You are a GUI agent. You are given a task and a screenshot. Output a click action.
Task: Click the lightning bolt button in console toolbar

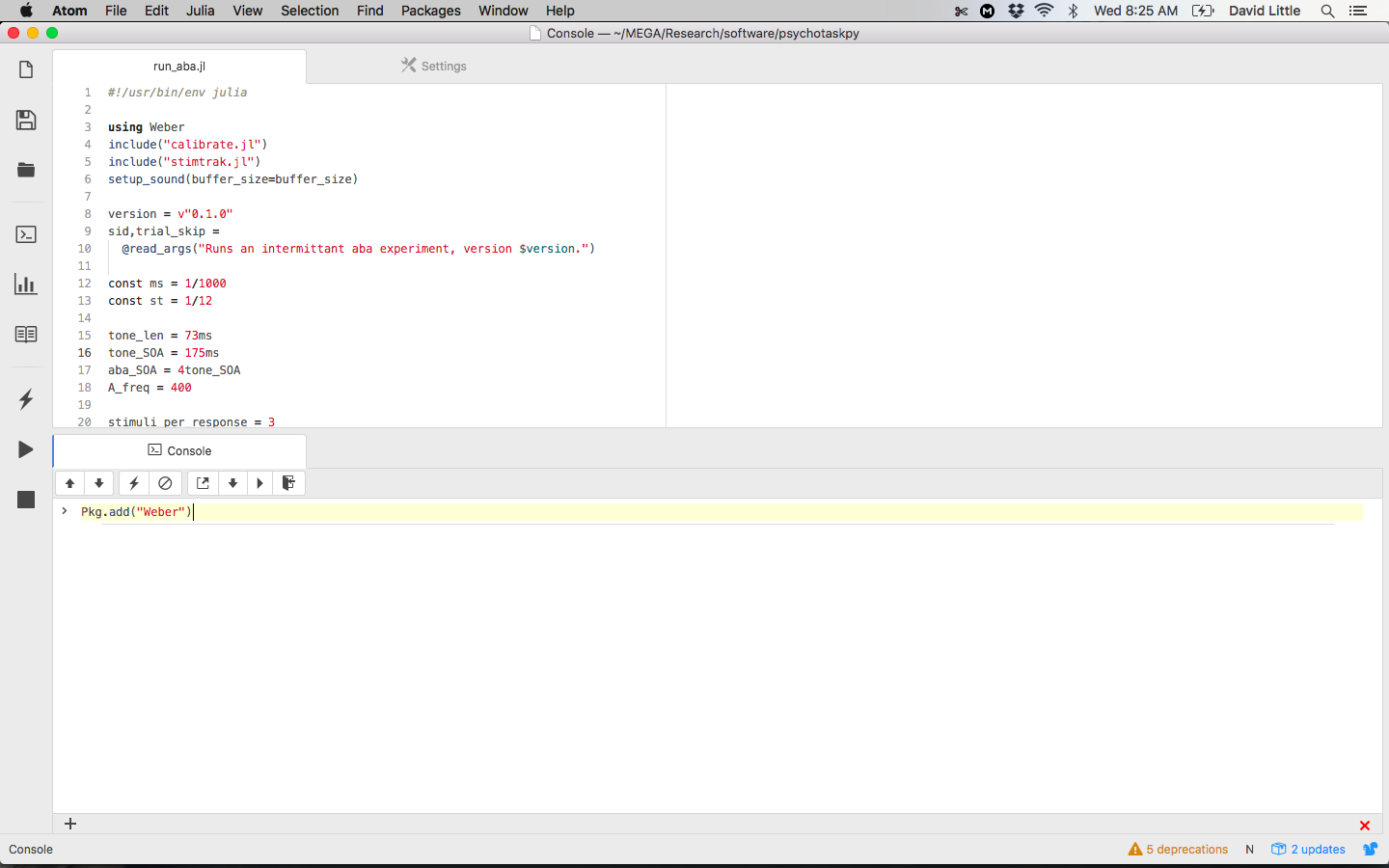click(x=134, y=483)
